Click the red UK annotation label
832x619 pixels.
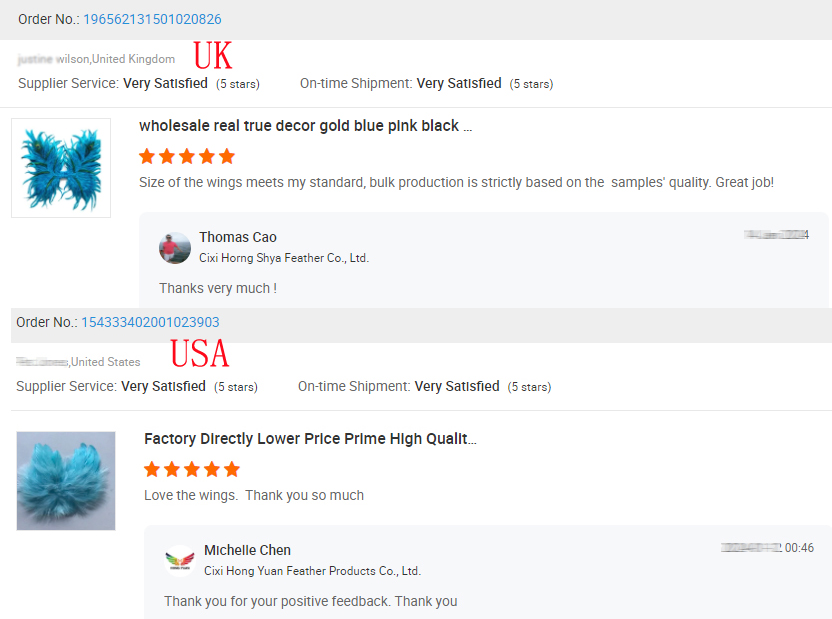tap(212, 55)
